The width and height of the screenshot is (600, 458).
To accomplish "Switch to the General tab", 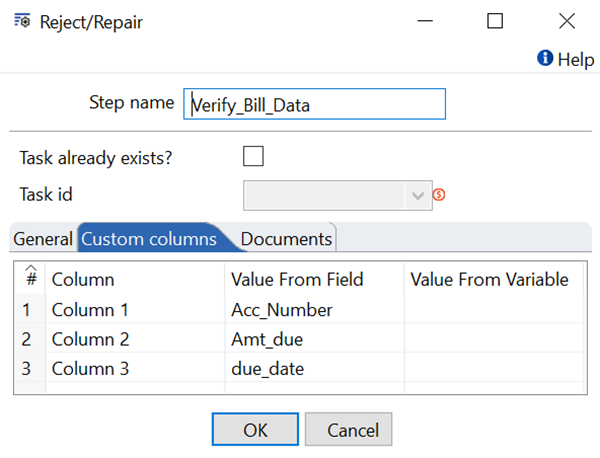I will (43, 239).
